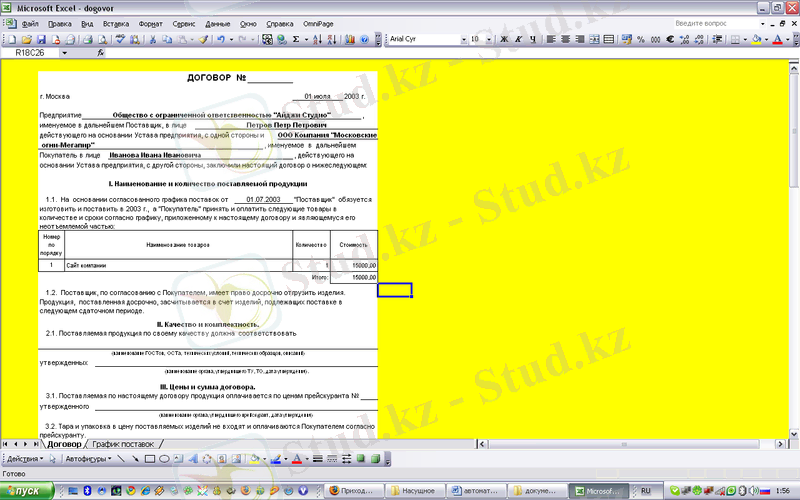
Task: Draw a line with the Line tool
Action: tap(121, 459)
